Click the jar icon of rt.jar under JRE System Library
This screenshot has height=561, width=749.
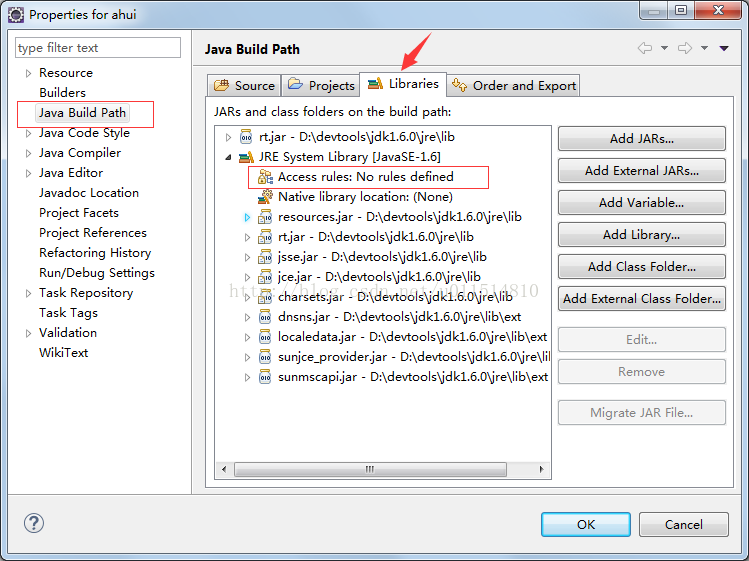click(265, 237)
